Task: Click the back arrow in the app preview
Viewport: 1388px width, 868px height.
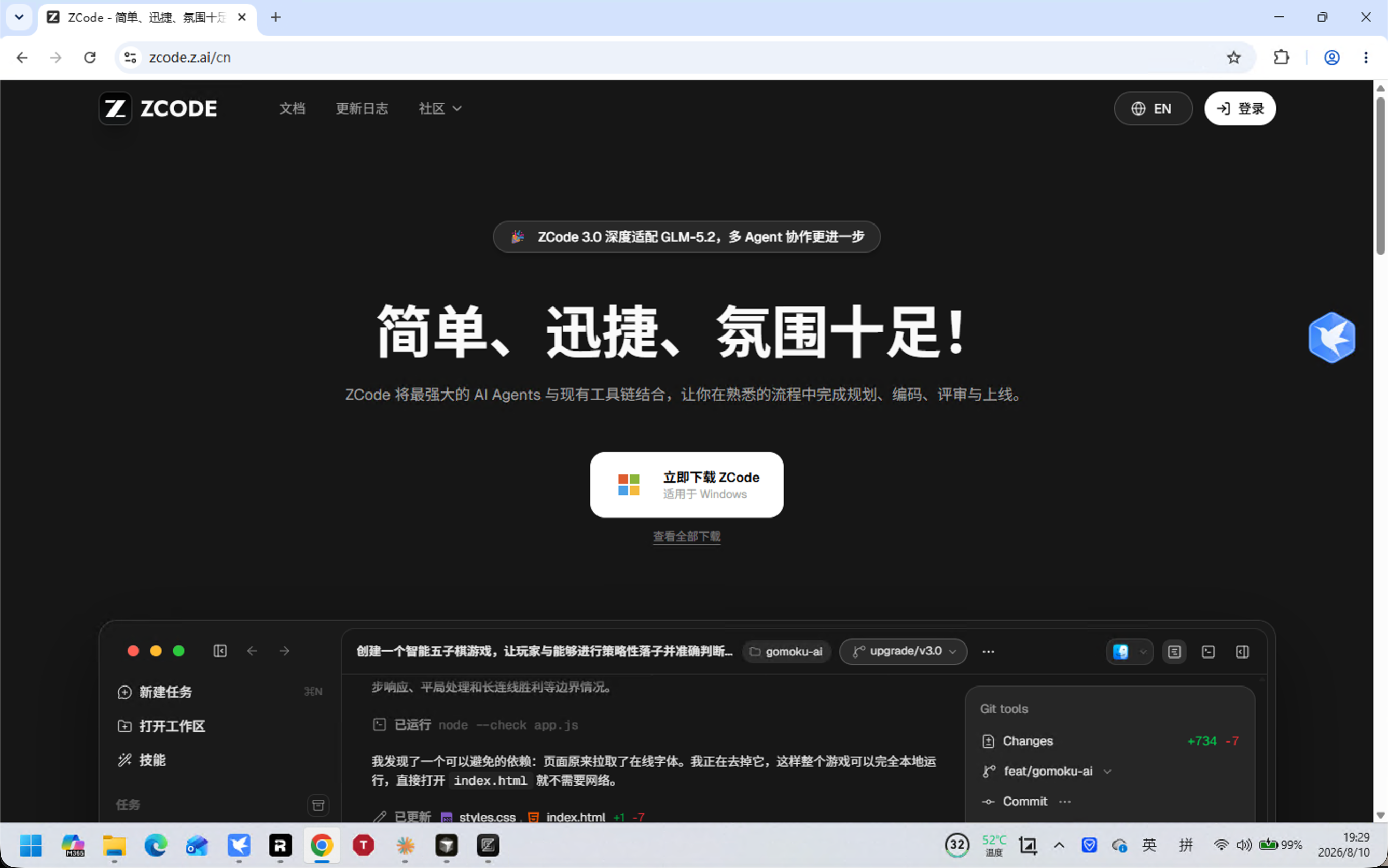Action: coord(252,651)
